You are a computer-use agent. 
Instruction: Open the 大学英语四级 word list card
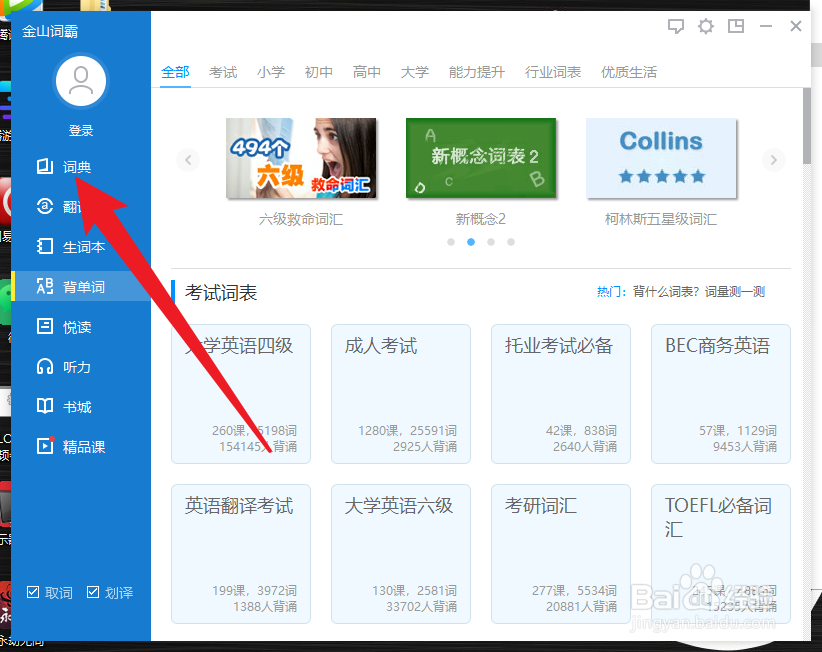(x=241, y=394)
